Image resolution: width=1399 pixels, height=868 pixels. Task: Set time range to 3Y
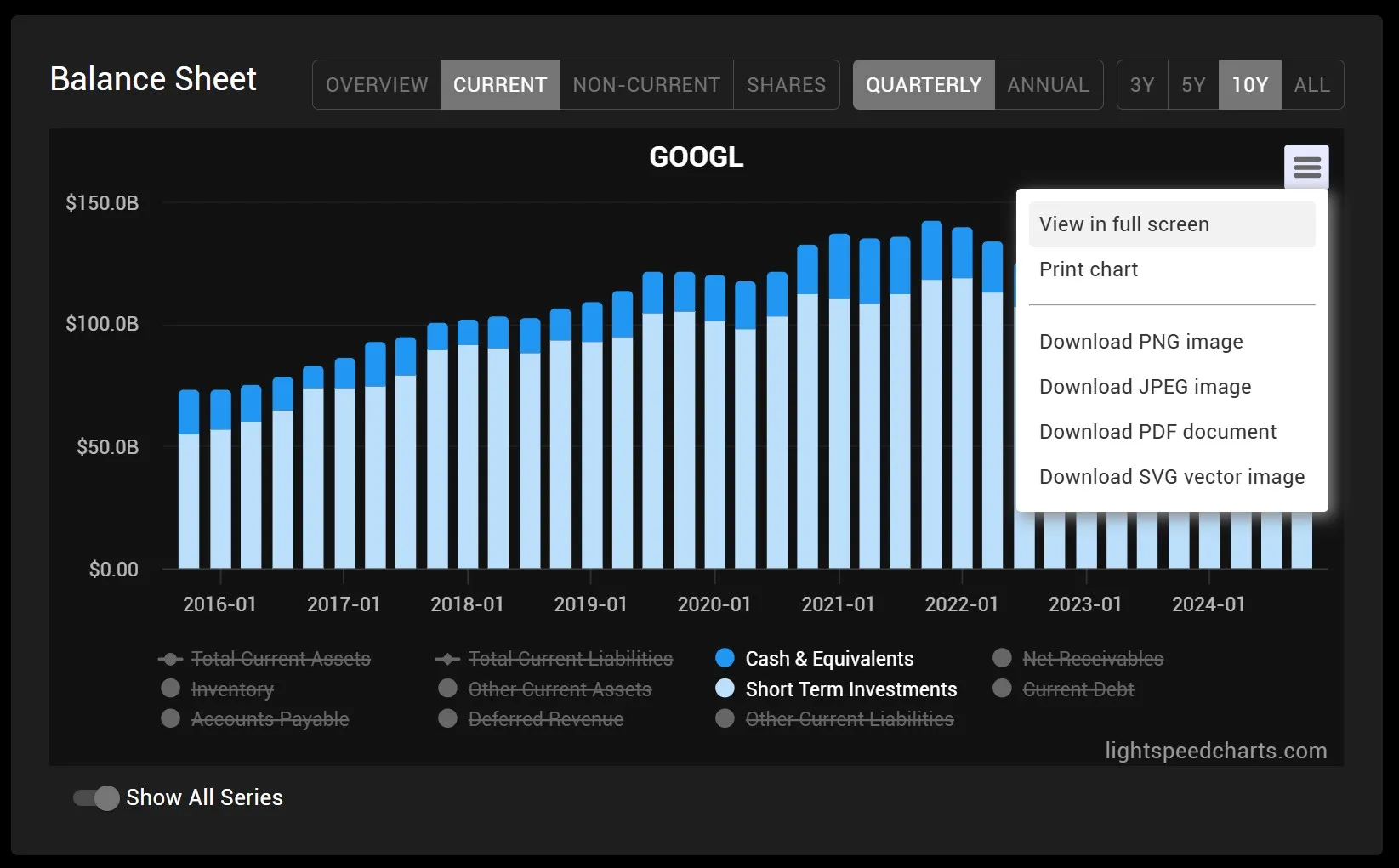point(1142,85)
